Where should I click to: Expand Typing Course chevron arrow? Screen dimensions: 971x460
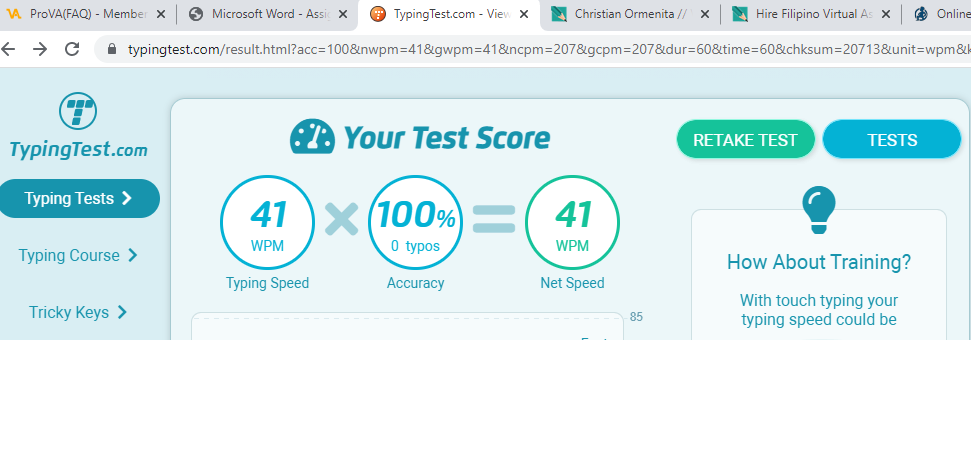133,255
